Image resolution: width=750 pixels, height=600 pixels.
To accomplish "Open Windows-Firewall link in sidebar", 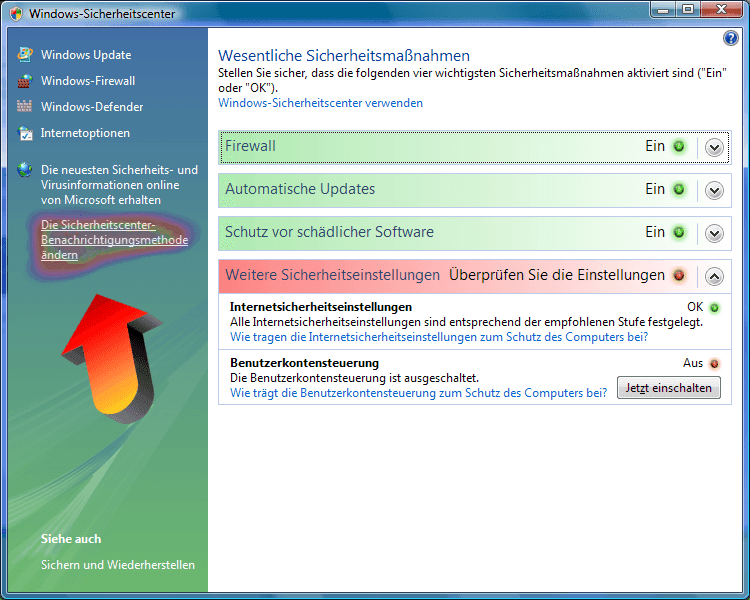I will pyautogui.click(x=88, y=81).
